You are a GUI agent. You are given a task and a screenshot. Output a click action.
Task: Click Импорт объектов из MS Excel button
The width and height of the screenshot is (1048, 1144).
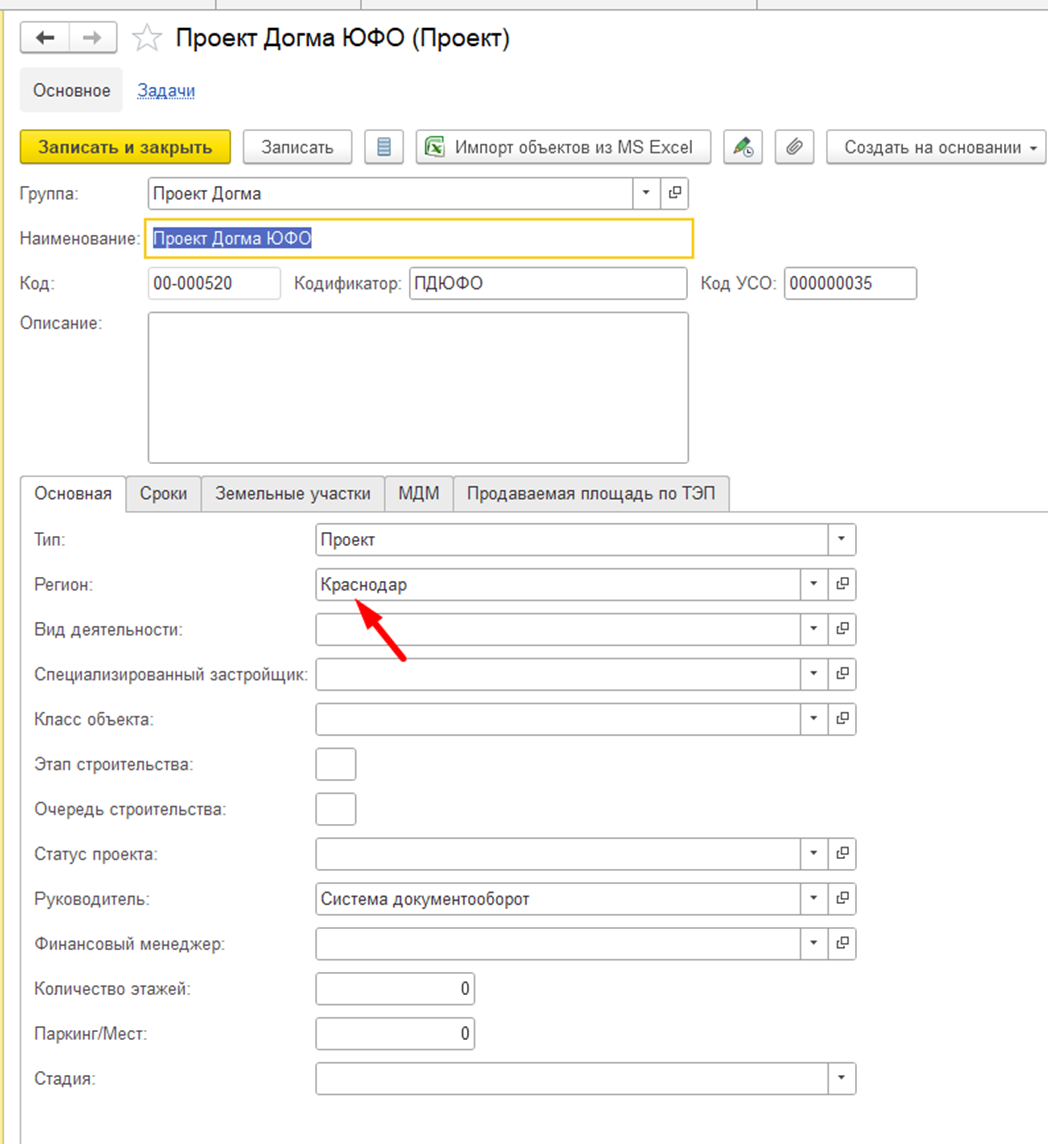[x=563, y=147]
